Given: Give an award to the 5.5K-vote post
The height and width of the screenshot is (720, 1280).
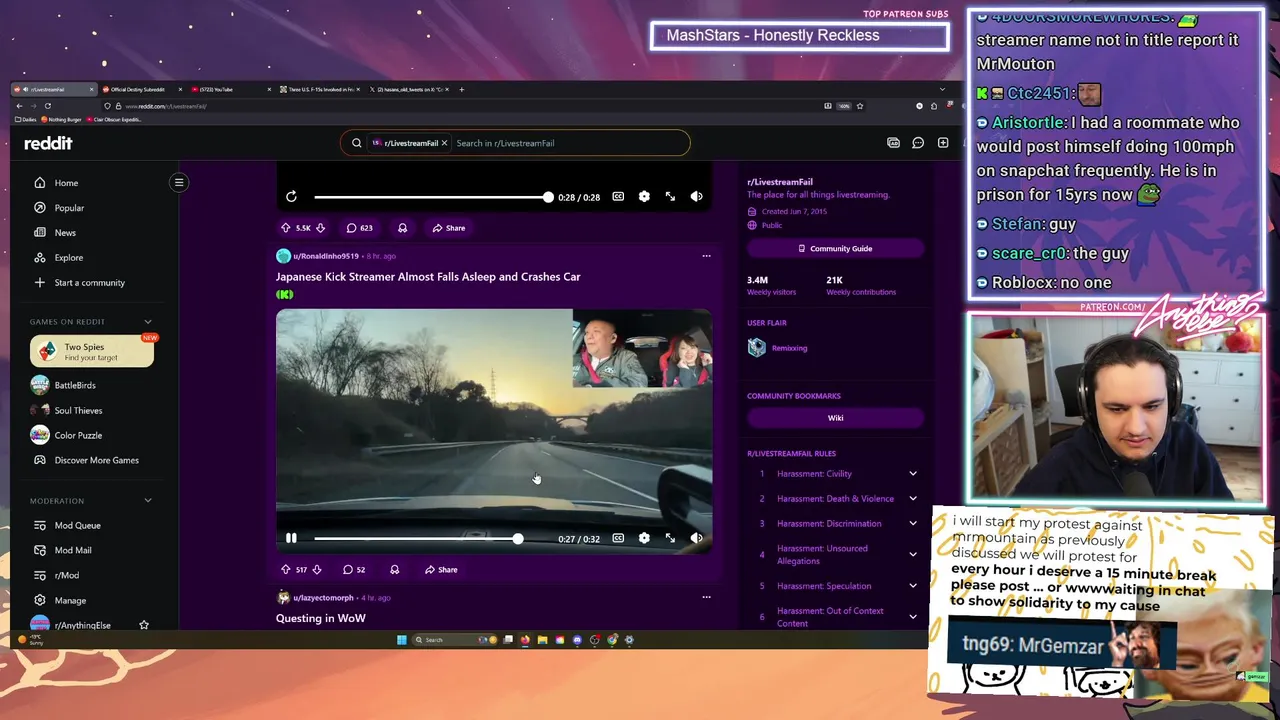Looking at the screenshot, I should 402,228.
